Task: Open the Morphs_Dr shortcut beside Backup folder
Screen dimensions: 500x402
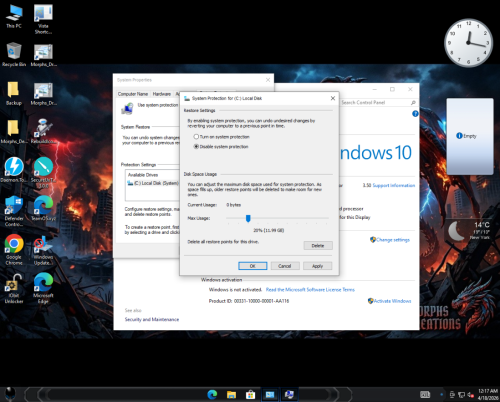Action: tap(43, 93)
